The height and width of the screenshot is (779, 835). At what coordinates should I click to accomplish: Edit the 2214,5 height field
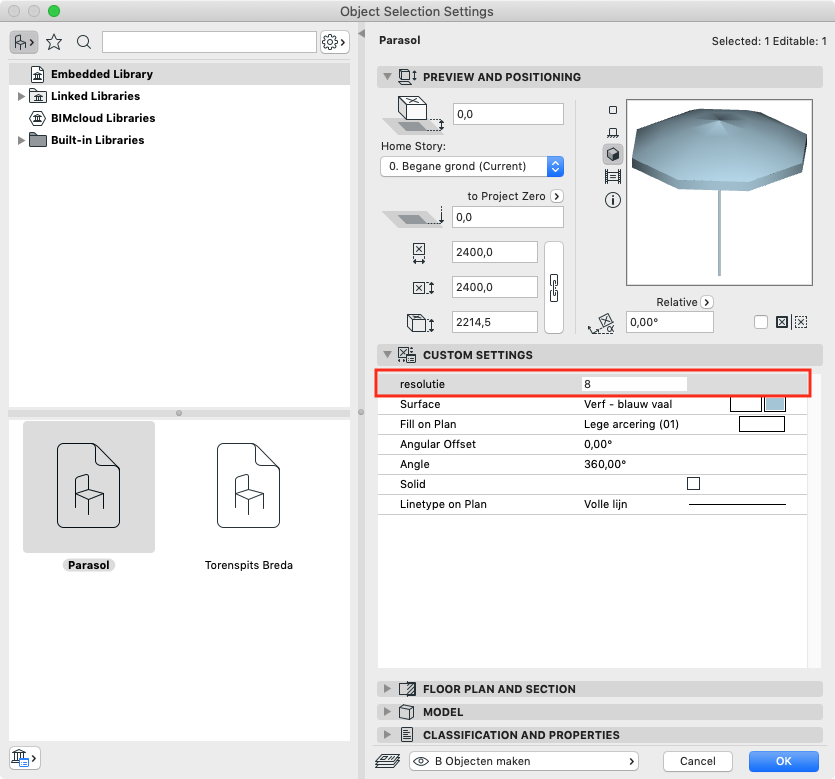(495, 322)
